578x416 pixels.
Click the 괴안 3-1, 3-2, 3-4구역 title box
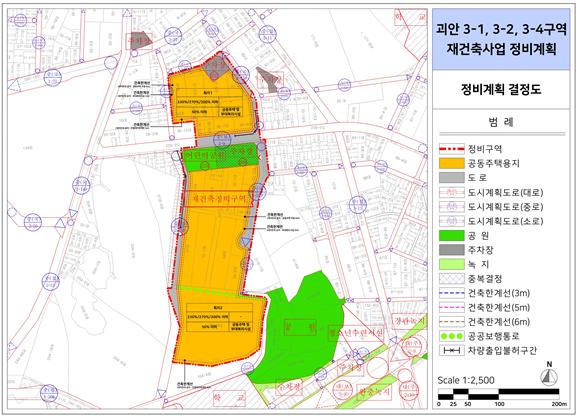coord(501,39)
